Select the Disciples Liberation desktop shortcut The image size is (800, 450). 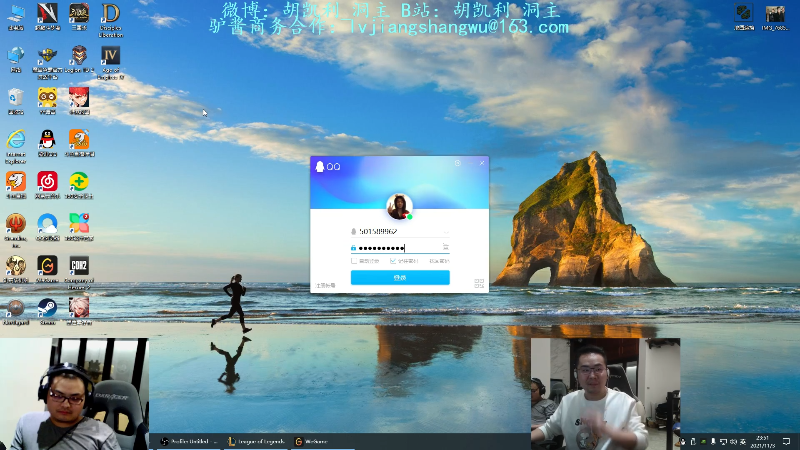pyautogui.click(x=111, y=20)
